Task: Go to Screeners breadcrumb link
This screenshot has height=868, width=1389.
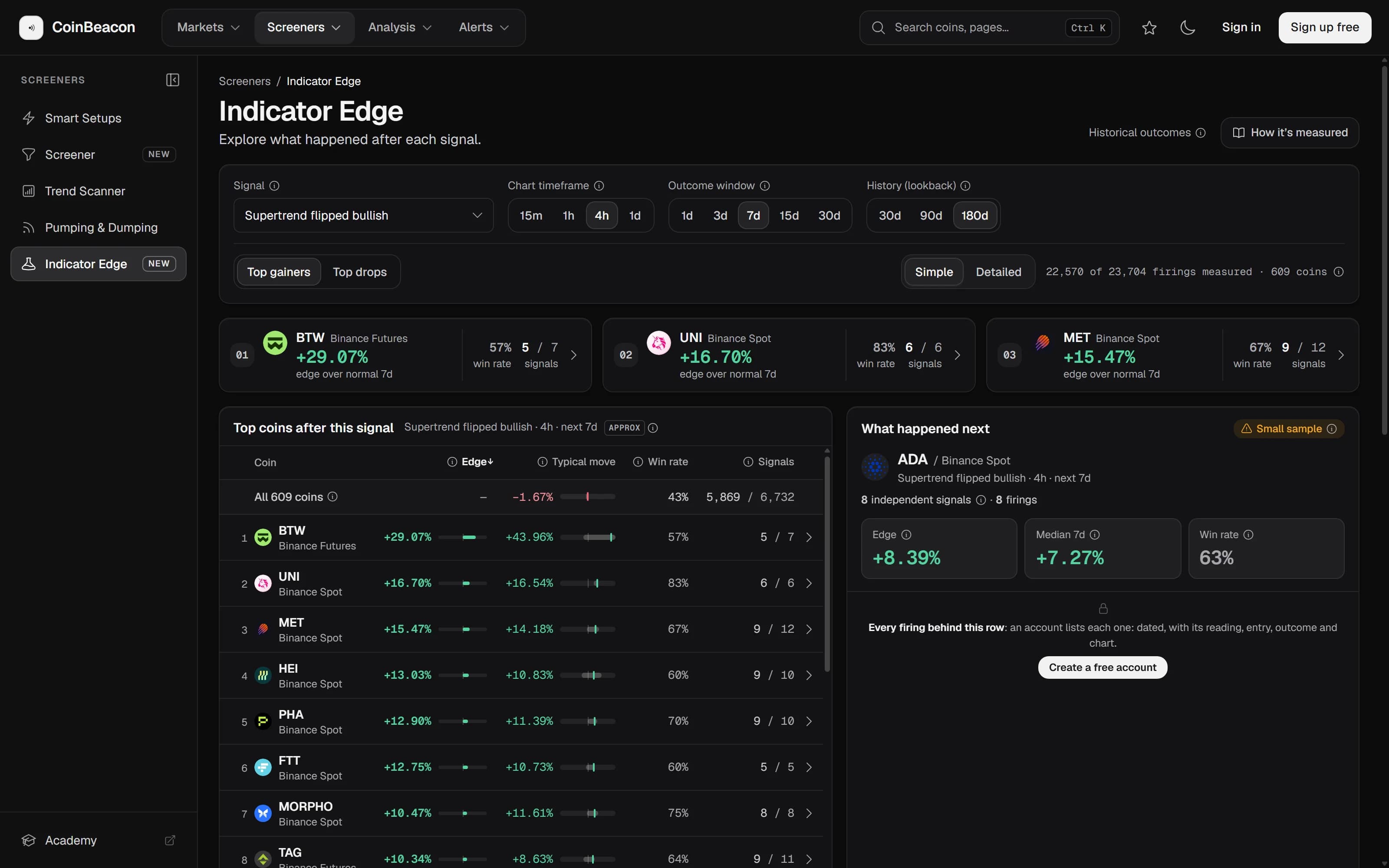Action: [244, 81]
